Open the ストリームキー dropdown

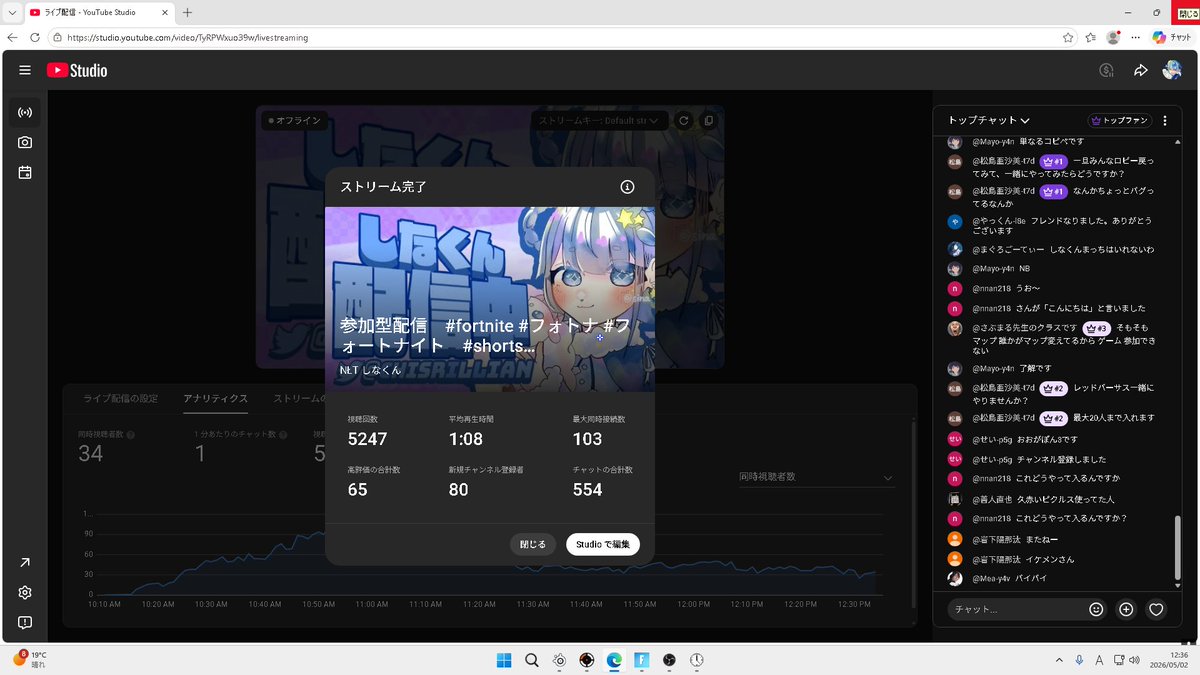click(598, 120)
